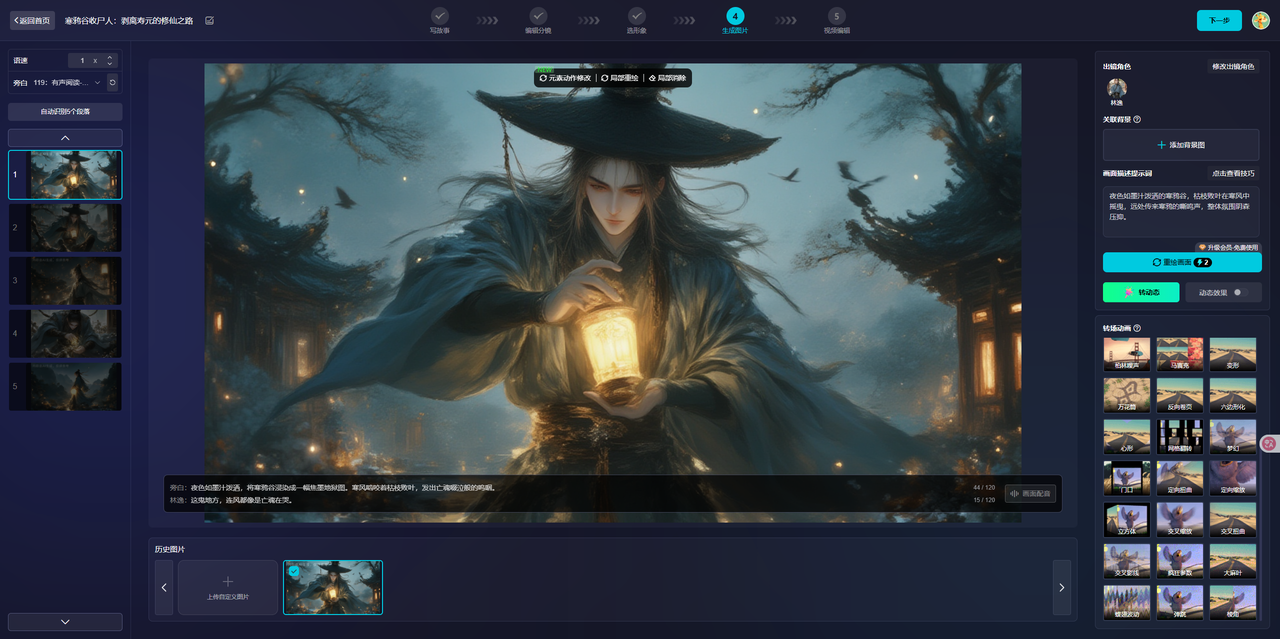Screen dimensions: 1280x639
Task: Select the 万花筒 transition thumbnail
Action: 1126,394
